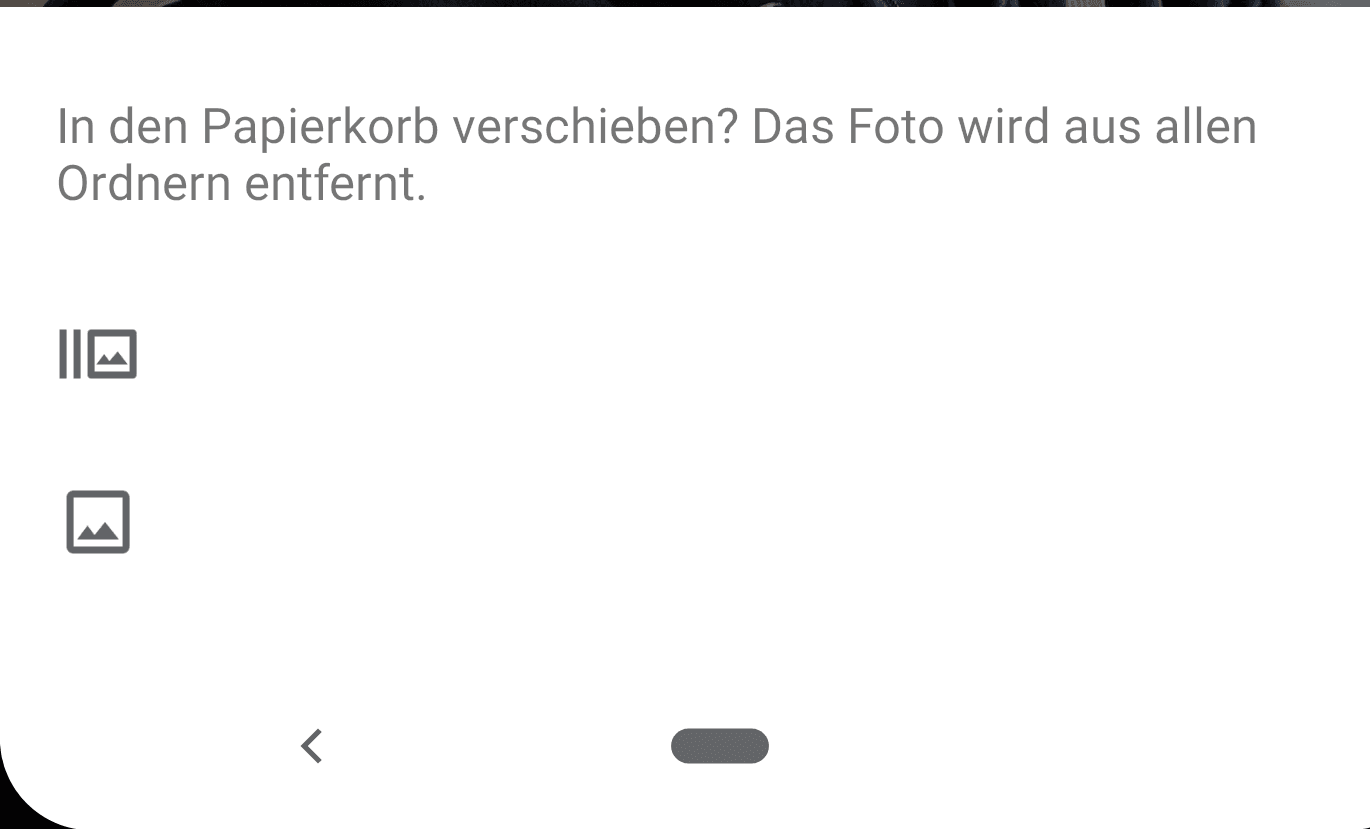Tap the single photo icon
Image resolution: width=1370 pixels, height=829 pixels.
pos(98,521)
